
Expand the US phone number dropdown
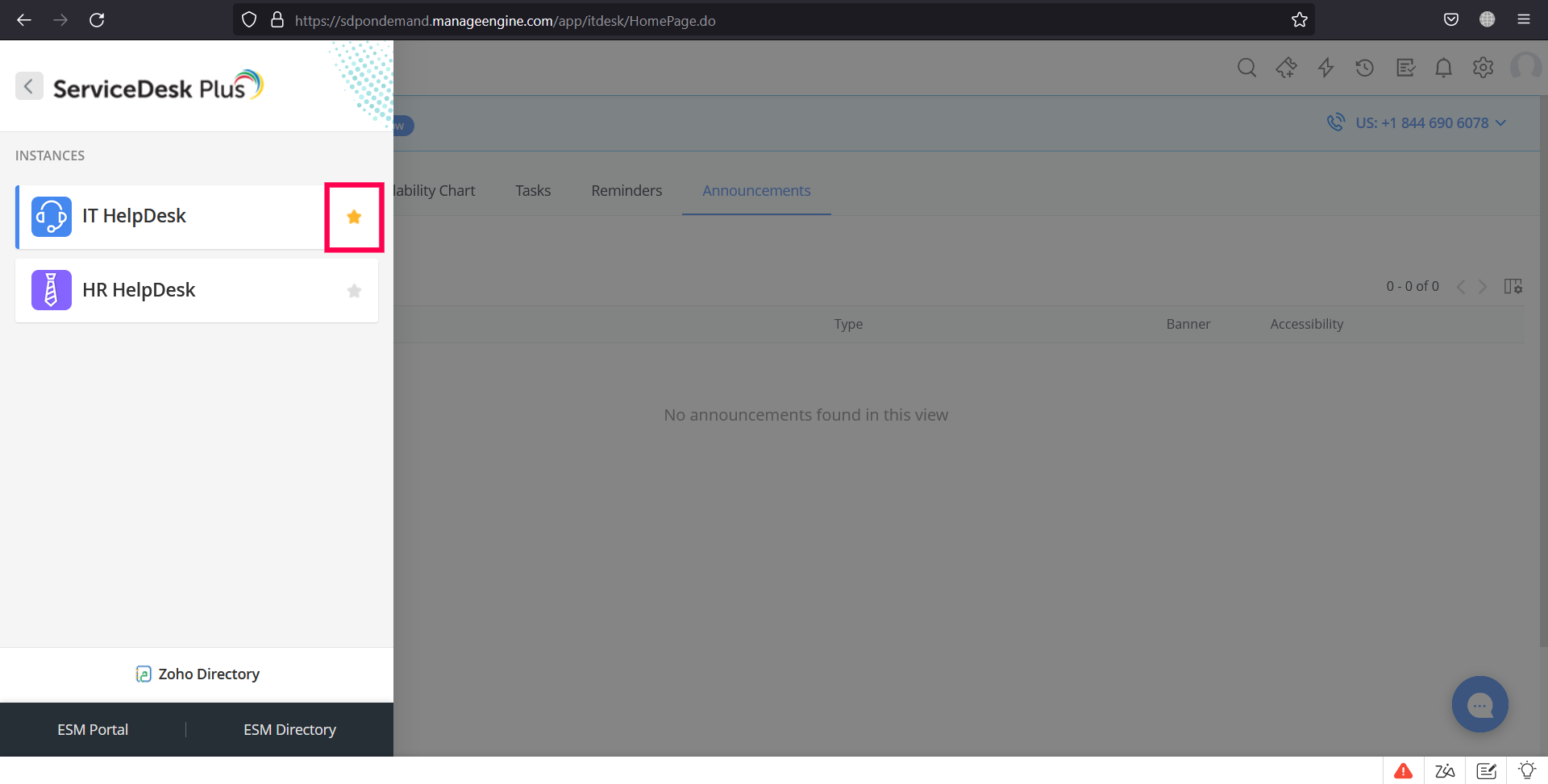tap(1430, 123)
